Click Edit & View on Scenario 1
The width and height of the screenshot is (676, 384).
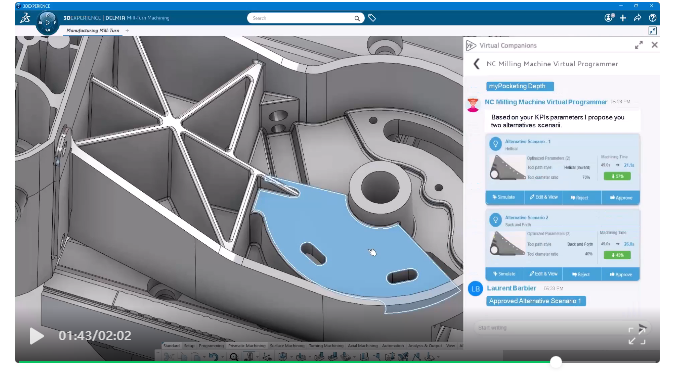(544, 197)
